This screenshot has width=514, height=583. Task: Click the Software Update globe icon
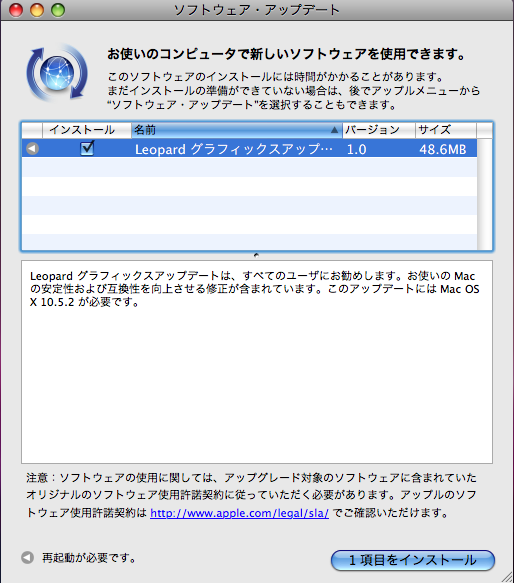click(57, 73)
